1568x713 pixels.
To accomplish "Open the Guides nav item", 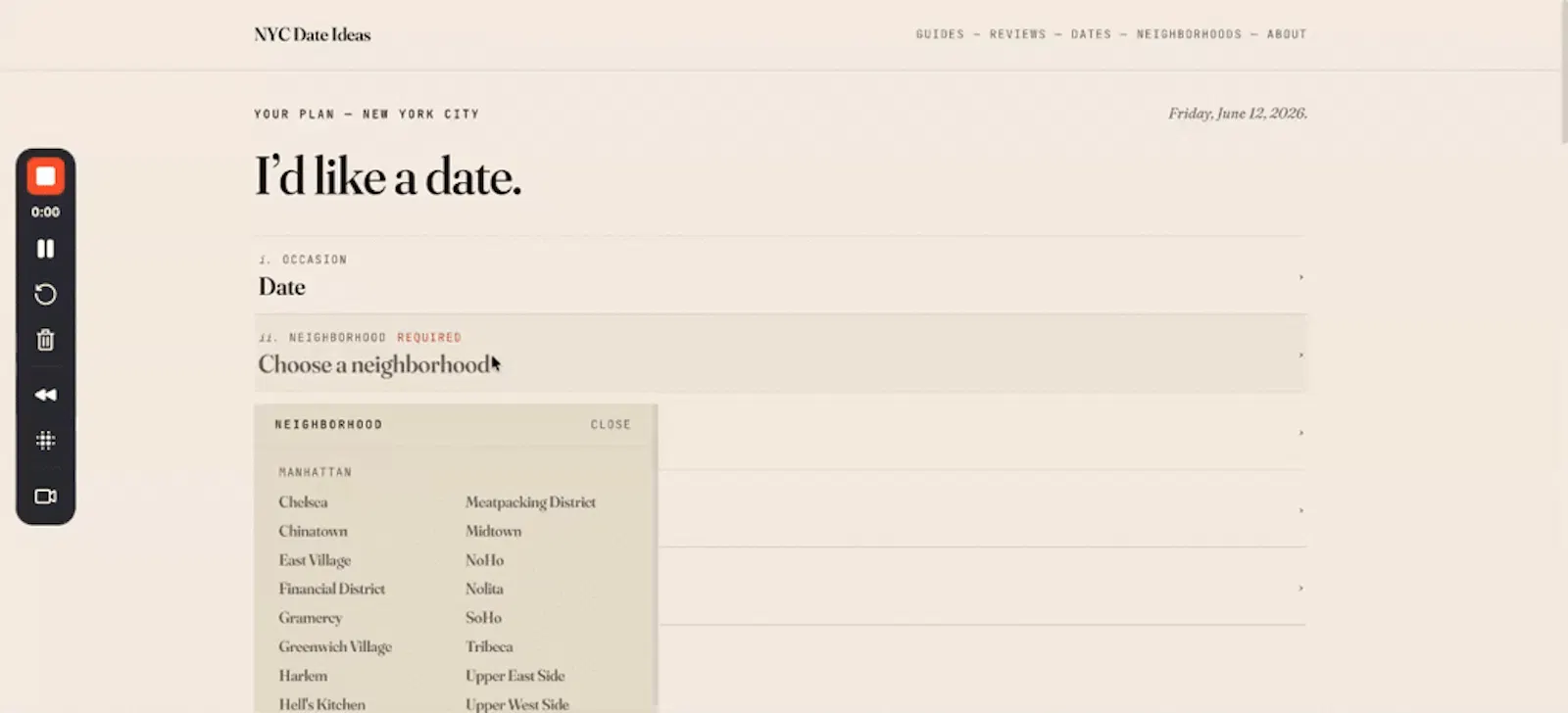I will (940, 34).
